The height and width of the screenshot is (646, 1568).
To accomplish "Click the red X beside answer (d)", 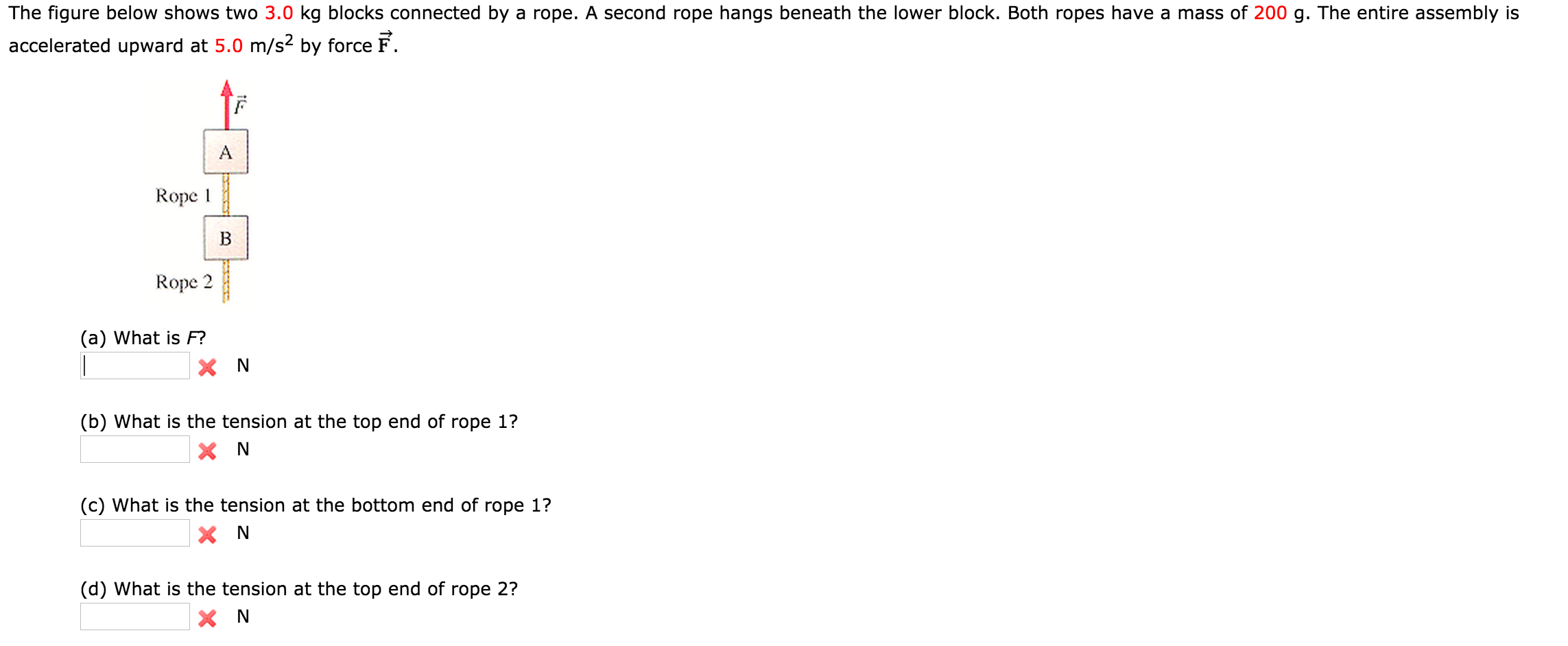I will [208, 617].
